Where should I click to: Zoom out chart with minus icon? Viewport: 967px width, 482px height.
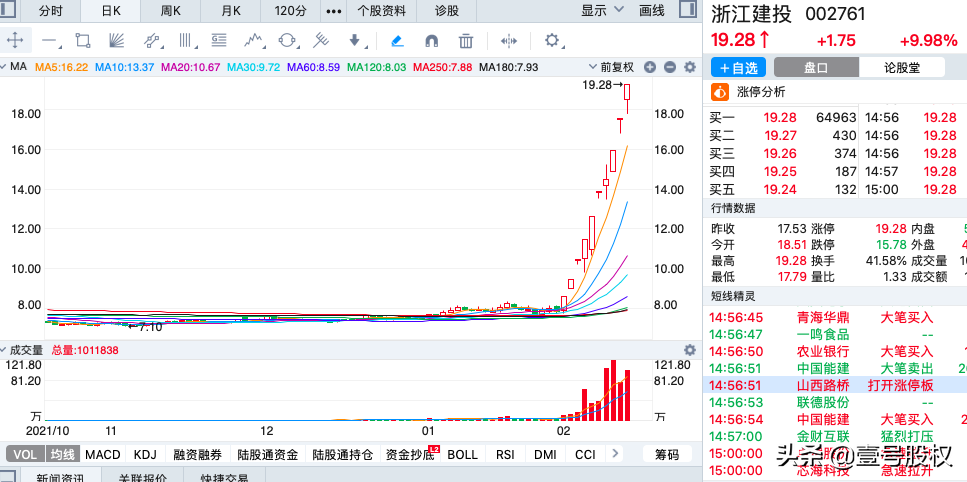(670, 67)
